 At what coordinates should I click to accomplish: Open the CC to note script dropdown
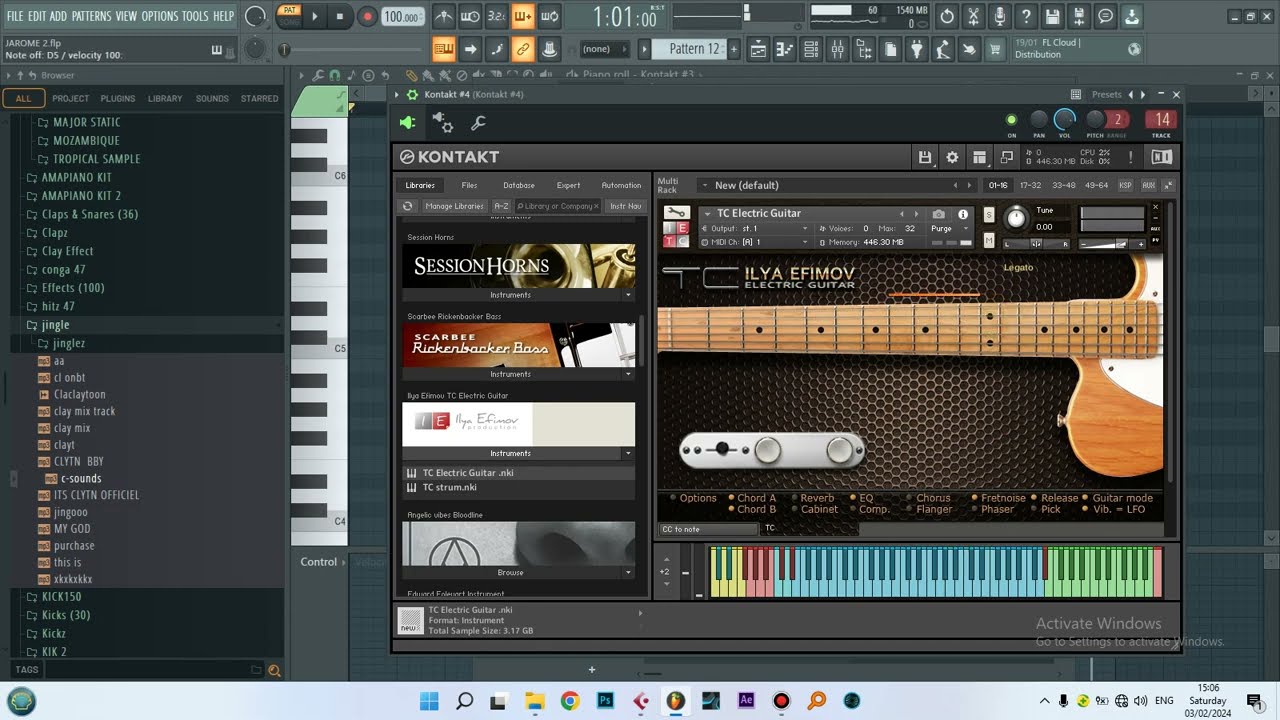click(708, 529)
